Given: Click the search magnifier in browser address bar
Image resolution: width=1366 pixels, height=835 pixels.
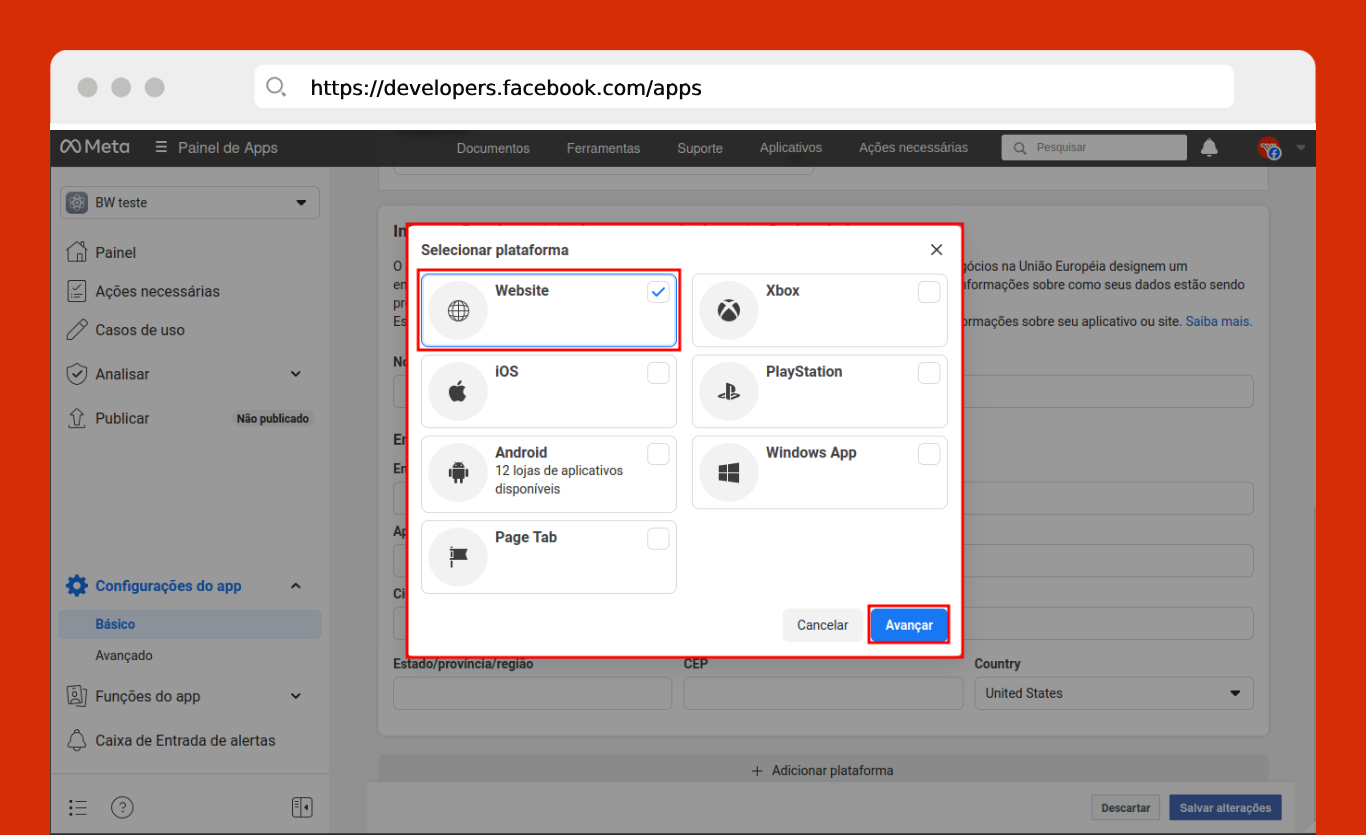Looking at the screenshot, I should point(276,87).
